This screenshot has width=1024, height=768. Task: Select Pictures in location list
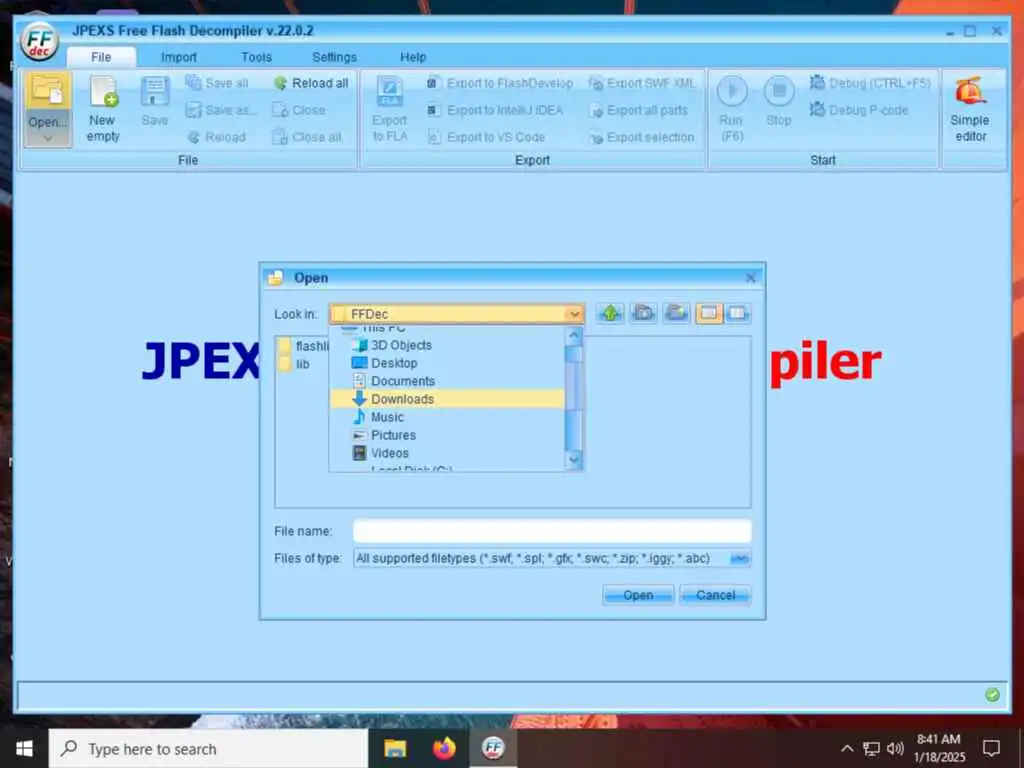(447, 435)
